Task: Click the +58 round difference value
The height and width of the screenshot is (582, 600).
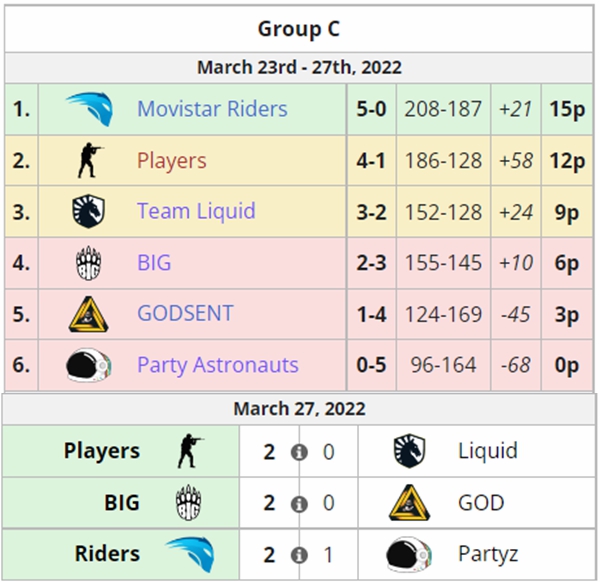Action: click(x=515, y=161)
